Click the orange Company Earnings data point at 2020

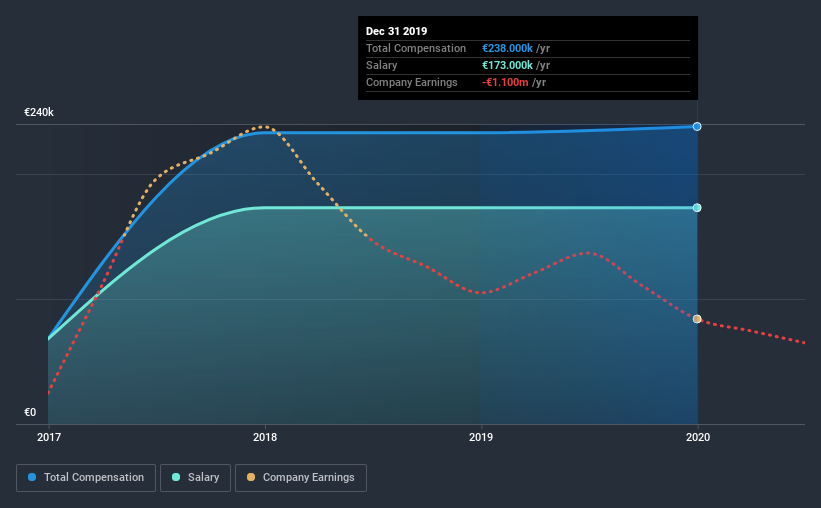pyautogui.click(x=697, y=319)
